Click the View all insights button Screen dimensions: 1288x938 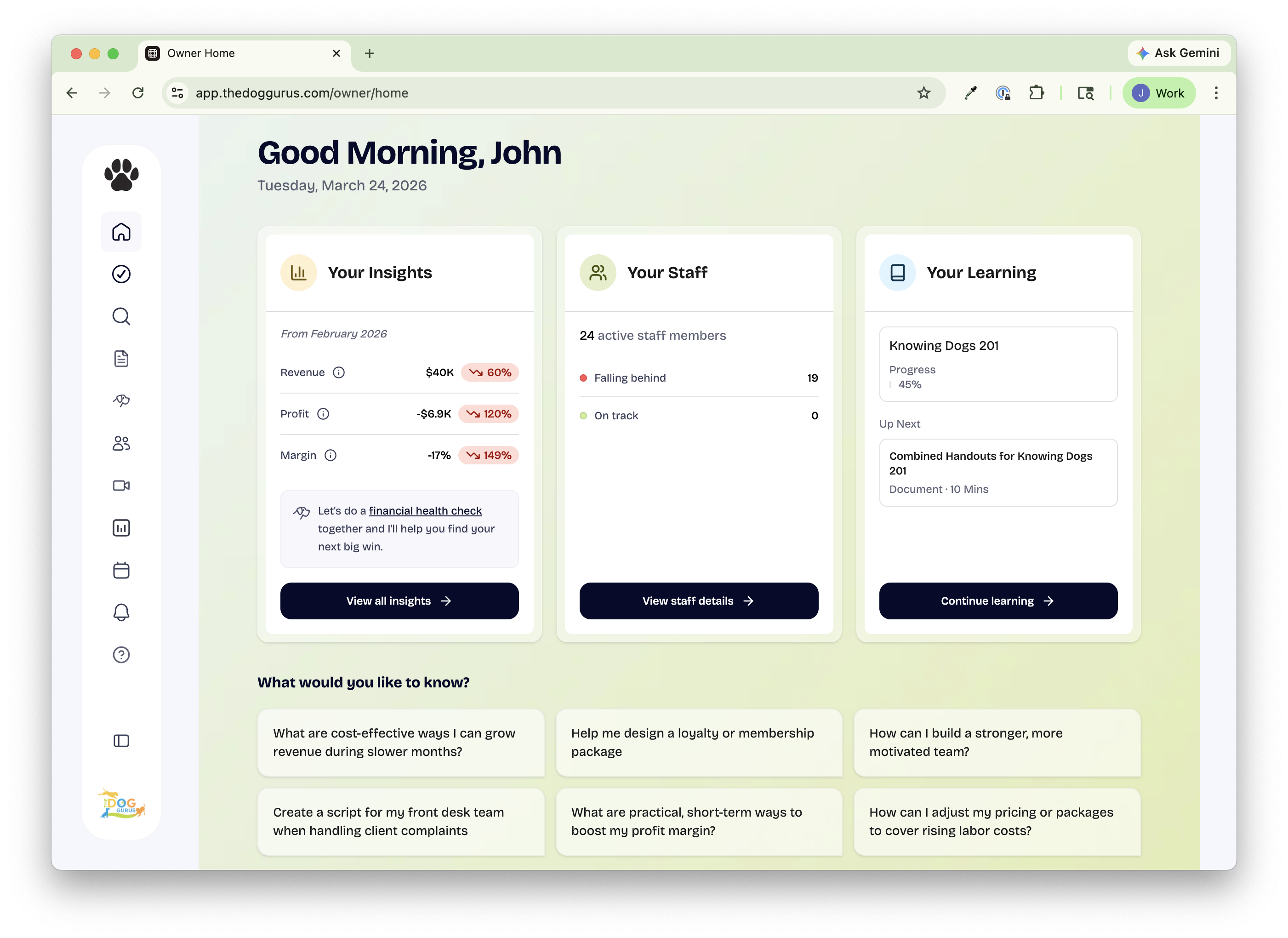click(x=399, y=601)
